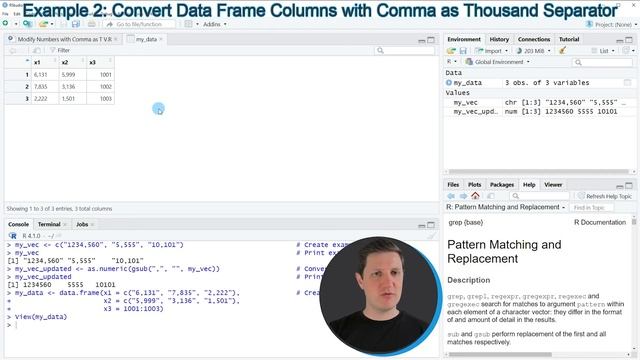Screen dimensions: 640x360
Task: Select the Console tab
Action: coord(18,224)
